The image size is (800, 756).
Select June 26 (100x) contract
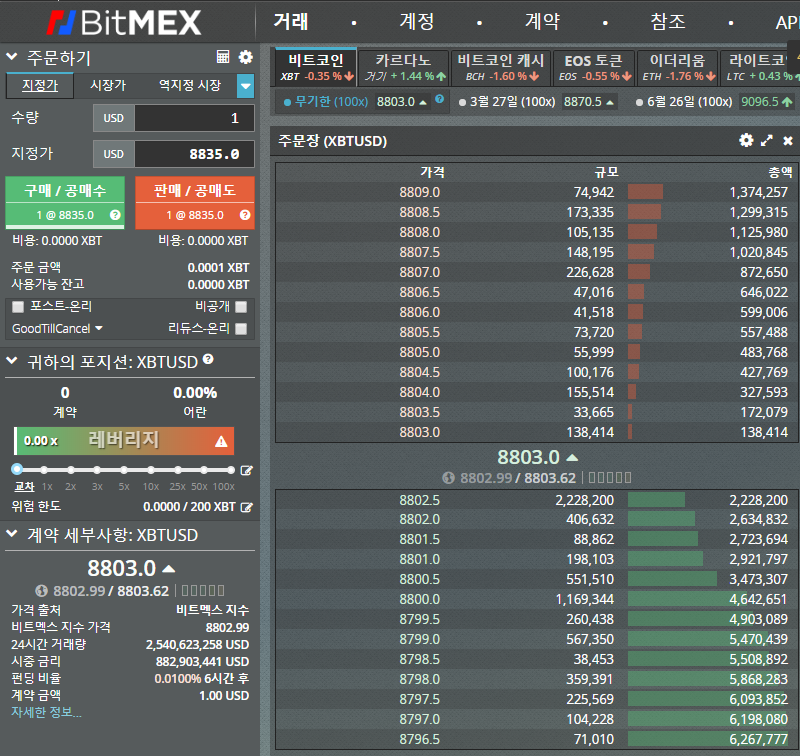tap(684, 102)
